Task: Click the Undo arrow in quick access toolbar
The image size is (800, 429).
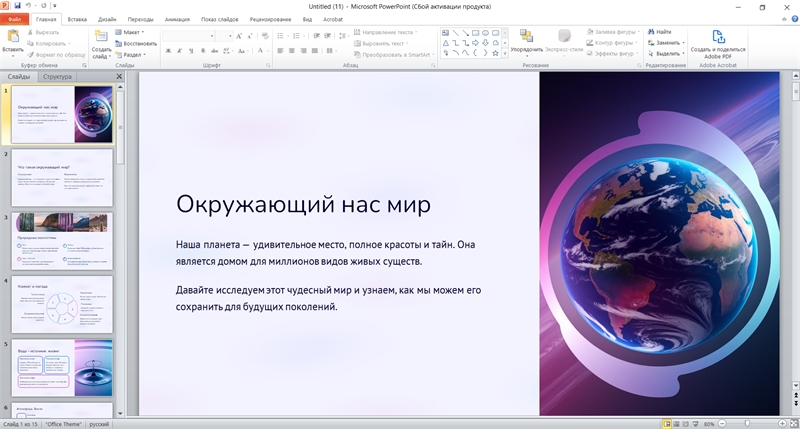Action: (29, 6)
